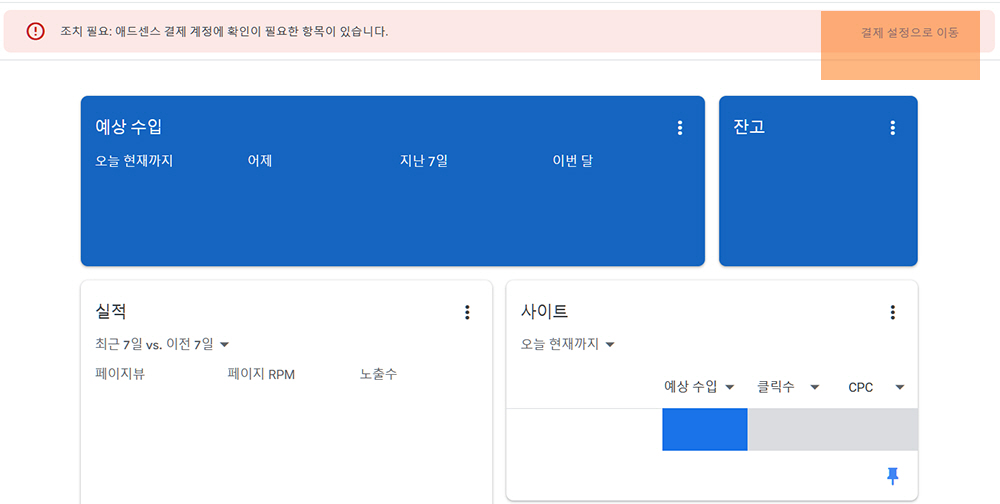Open 사이트 card three-dot menu

pyautogui.click(x=892, y=312)
